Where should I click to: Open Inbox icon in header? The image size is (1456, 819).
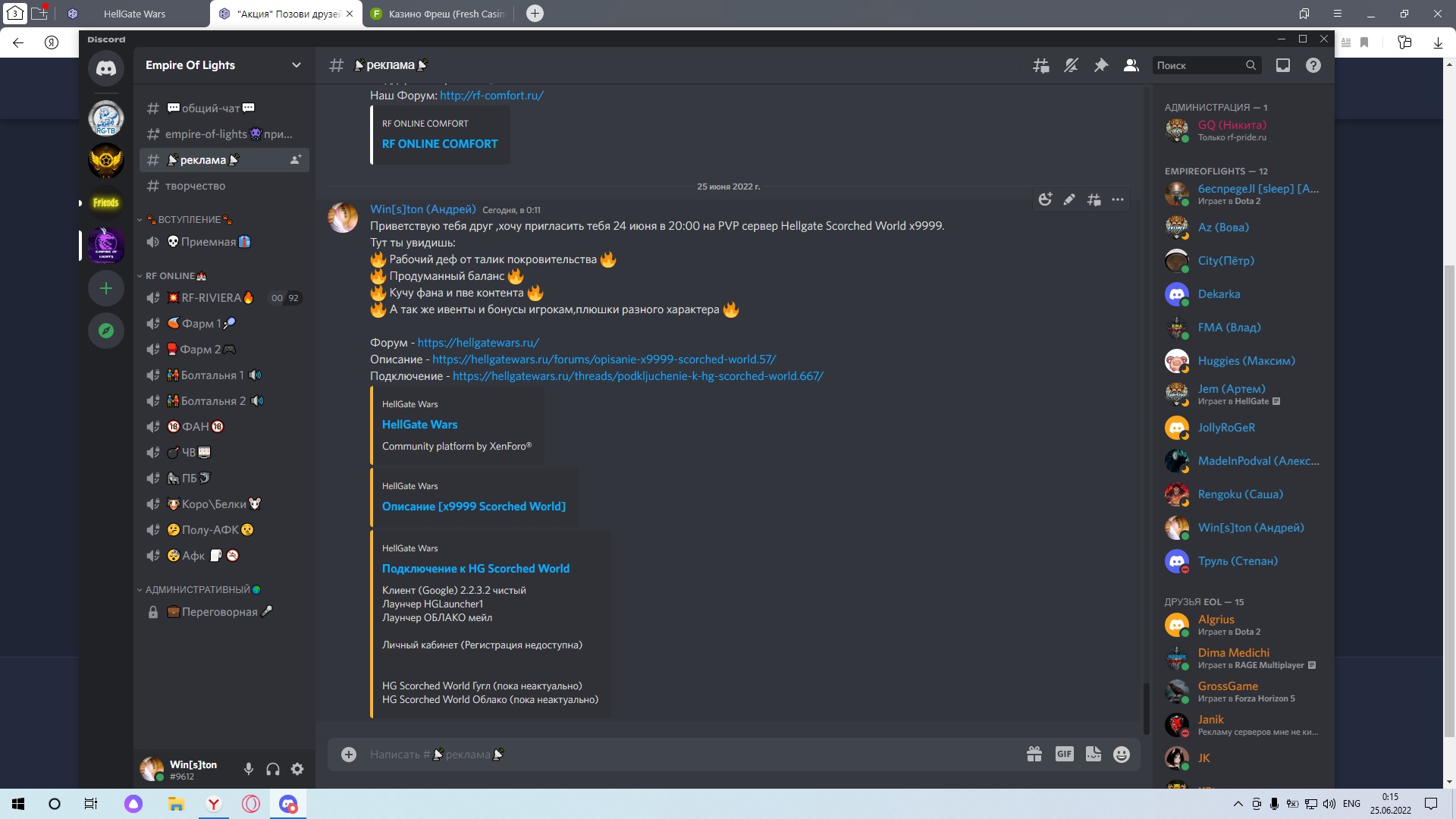click(1283, 65)
